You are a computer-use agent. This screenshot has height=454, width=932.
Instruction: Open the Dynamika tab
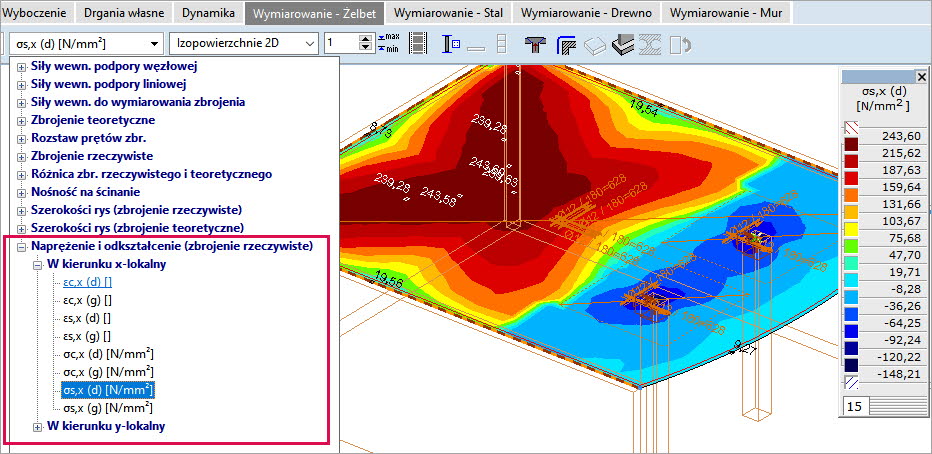tap(209, 13)
